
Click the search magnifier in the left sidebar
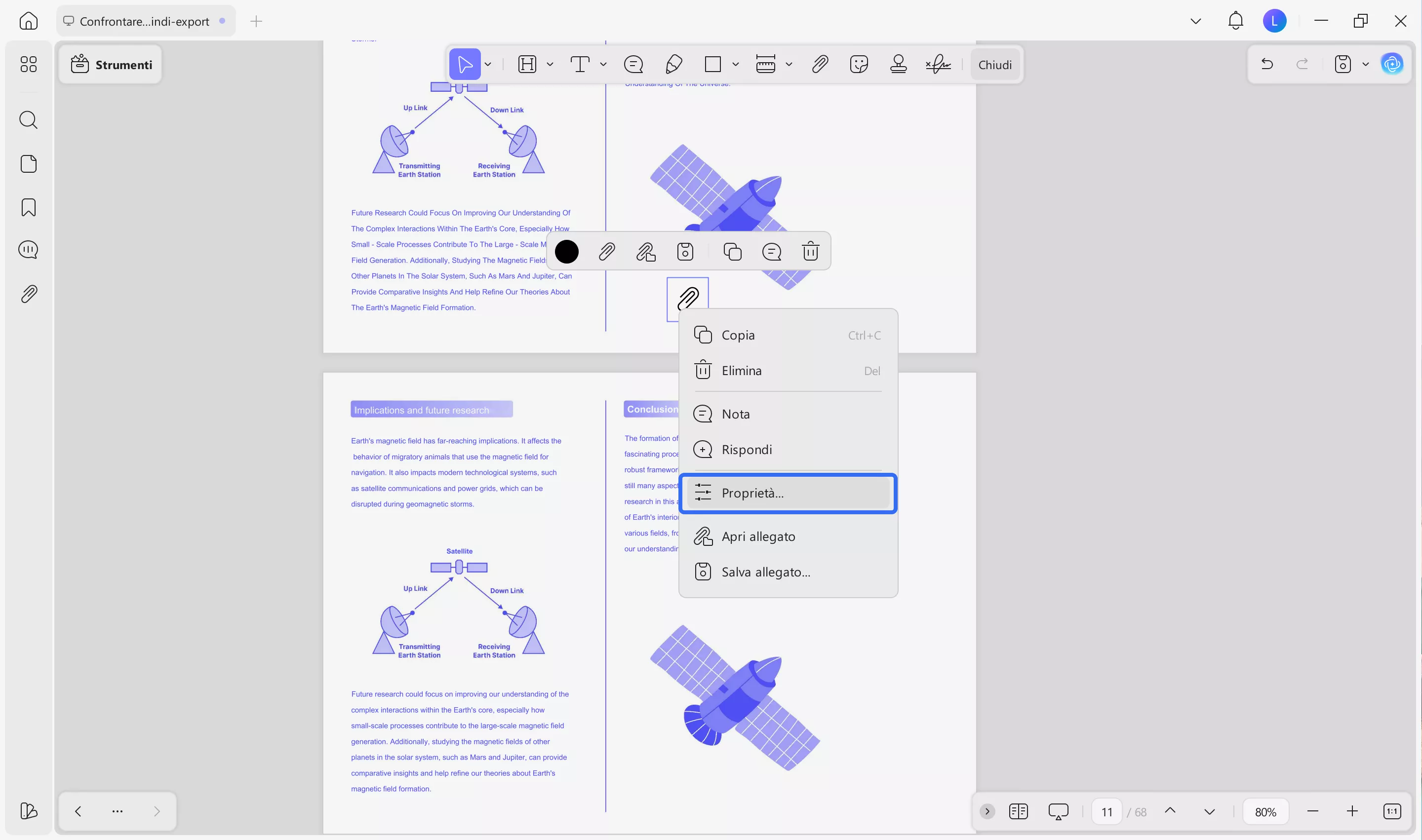(28, 120)
